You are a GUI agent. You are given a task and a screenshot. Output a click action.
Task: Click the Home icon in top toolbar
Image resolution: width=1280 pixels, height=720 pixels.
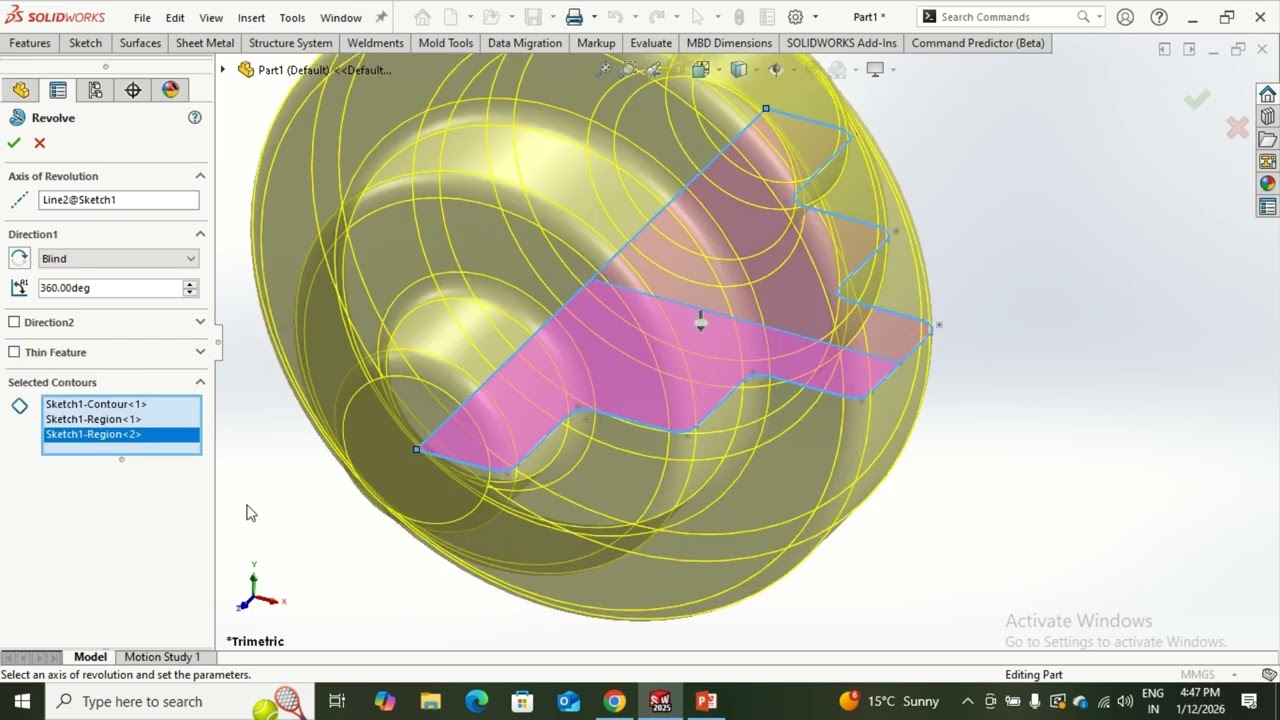422,17
